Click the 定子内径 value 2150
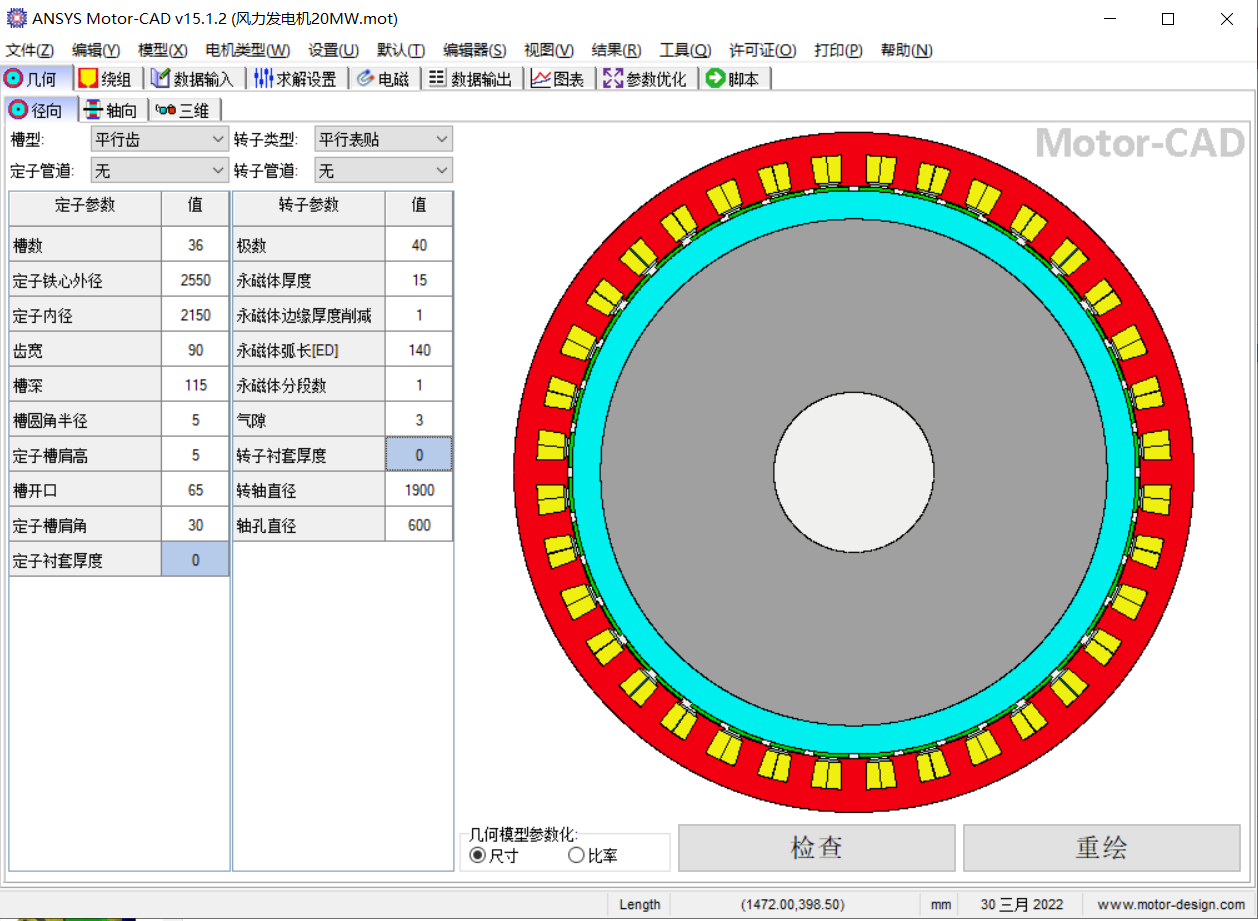The height and width of the screenshot is (921, 1258). pyautogui.click(x=195, y=315)
